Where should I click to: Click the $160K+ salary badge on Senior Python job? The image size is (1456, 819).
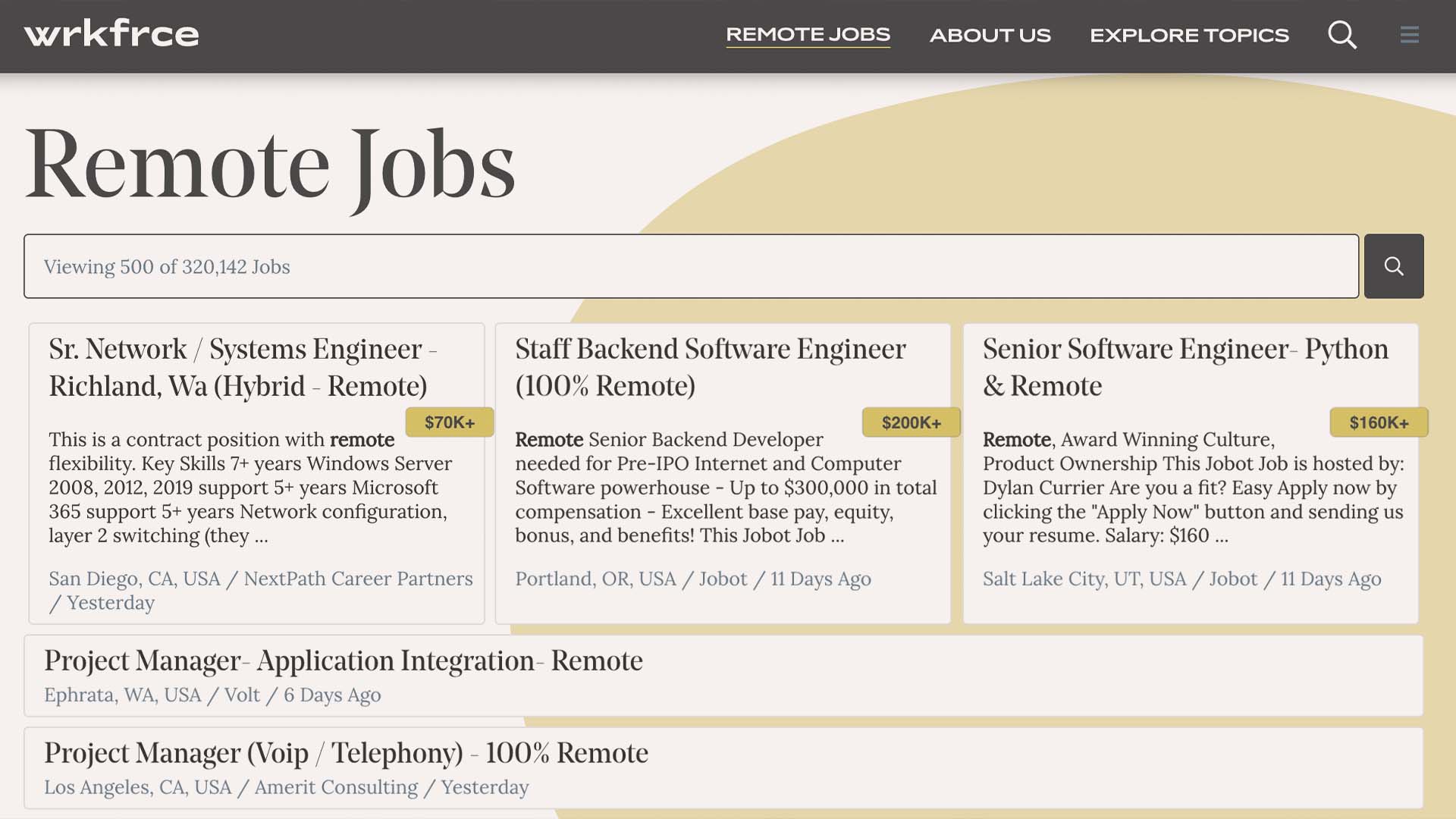tap(1379, 421)
